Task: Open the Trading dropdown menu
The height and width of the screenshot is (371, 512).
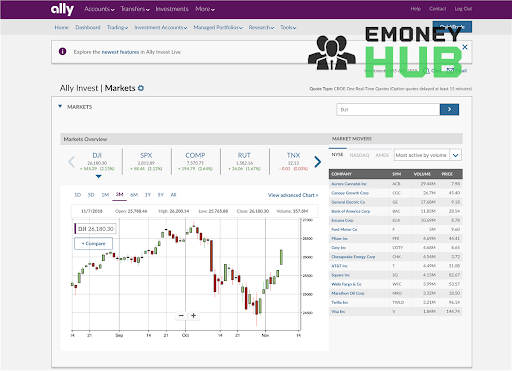Action: [117, 27]
